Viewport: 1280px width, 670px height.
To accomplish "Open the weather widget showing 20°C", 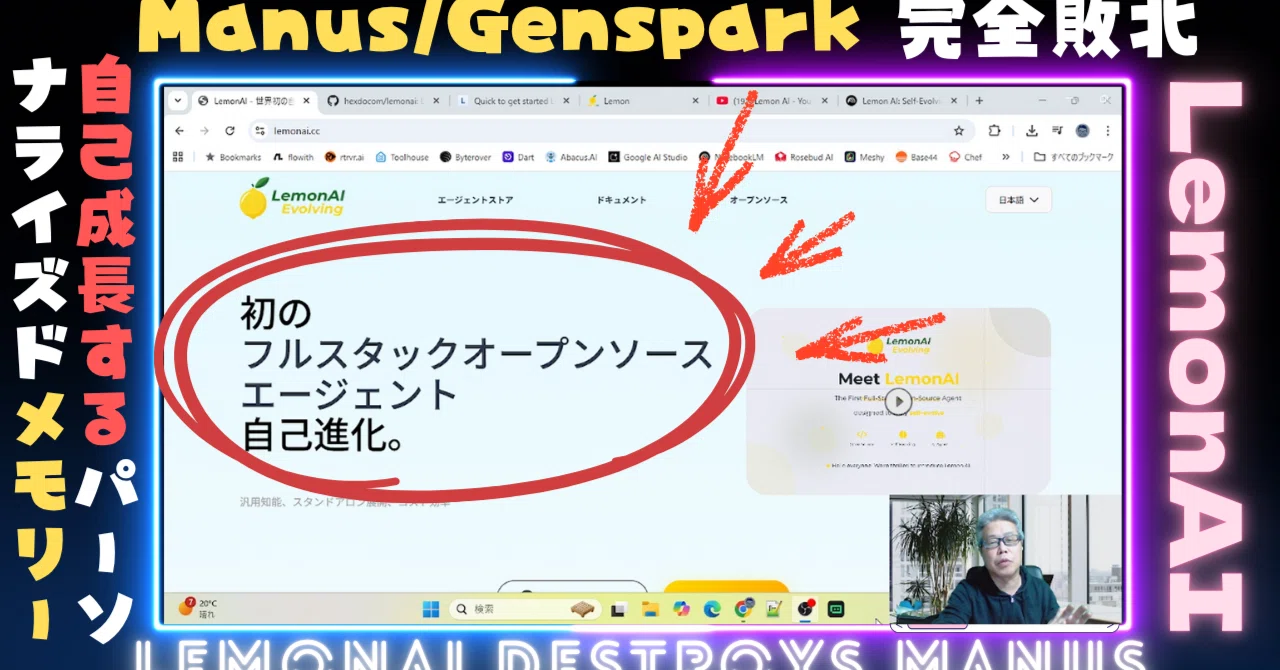I will [198, 607].
